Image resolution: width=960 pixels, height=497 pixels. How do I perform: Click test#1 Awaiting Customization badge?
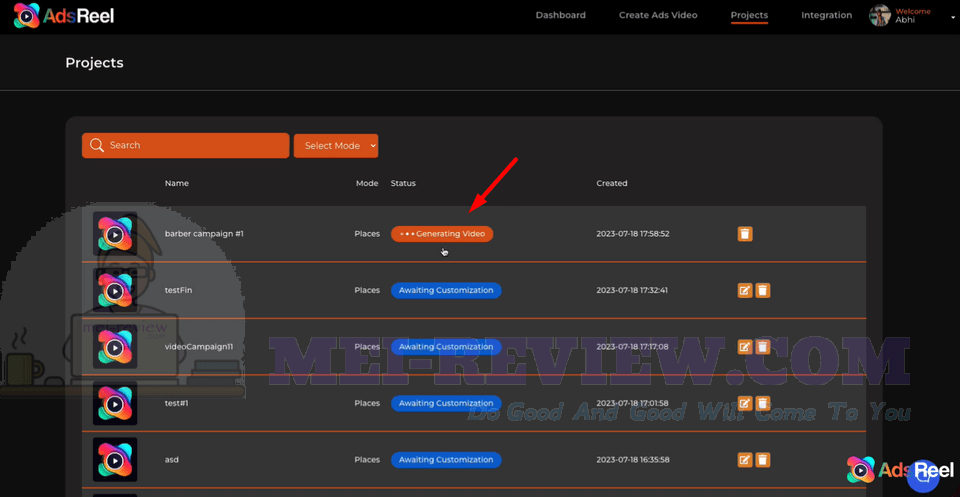point(446,403)
